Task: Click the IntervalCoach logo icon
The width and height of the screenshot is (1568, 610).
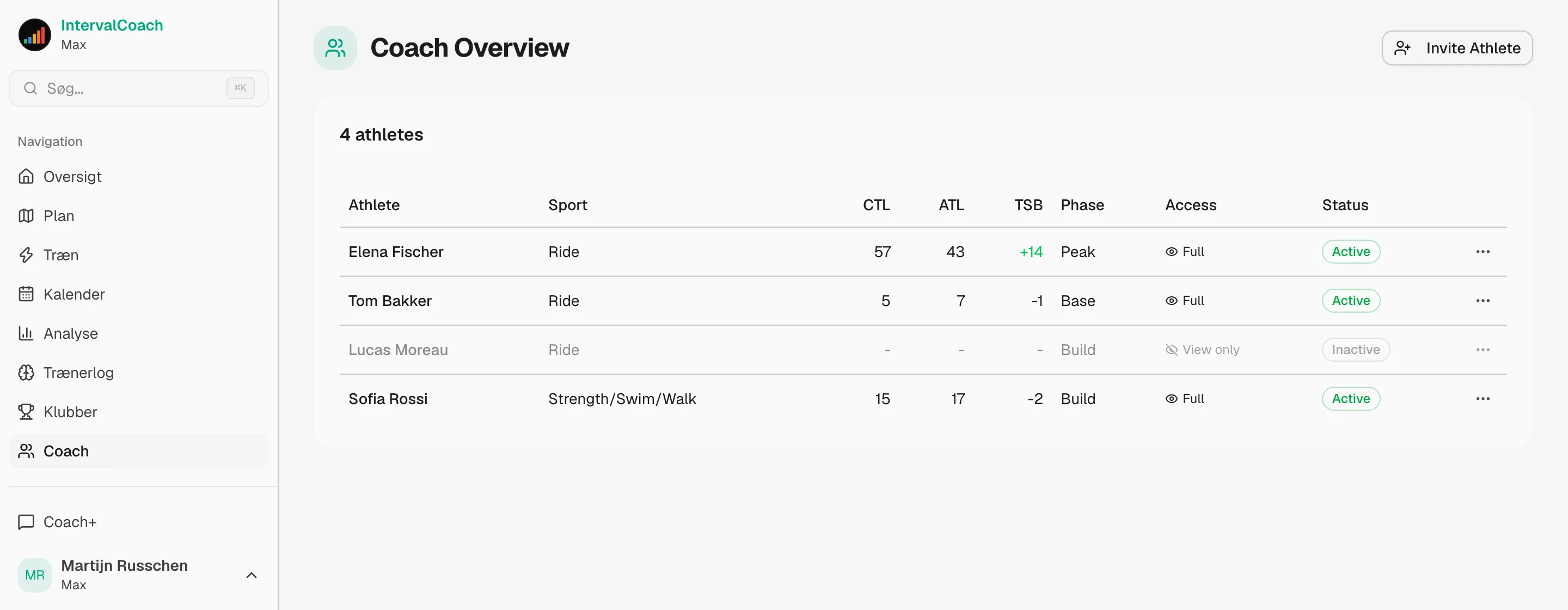Action: 35,35
